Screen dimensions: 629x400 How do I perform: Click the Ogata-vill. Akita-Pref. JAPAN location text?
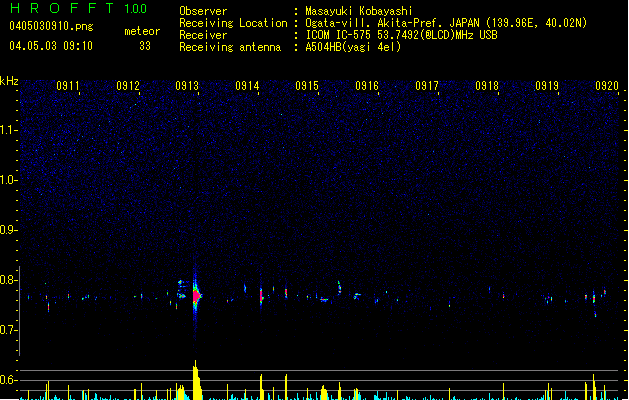point(446,23)
